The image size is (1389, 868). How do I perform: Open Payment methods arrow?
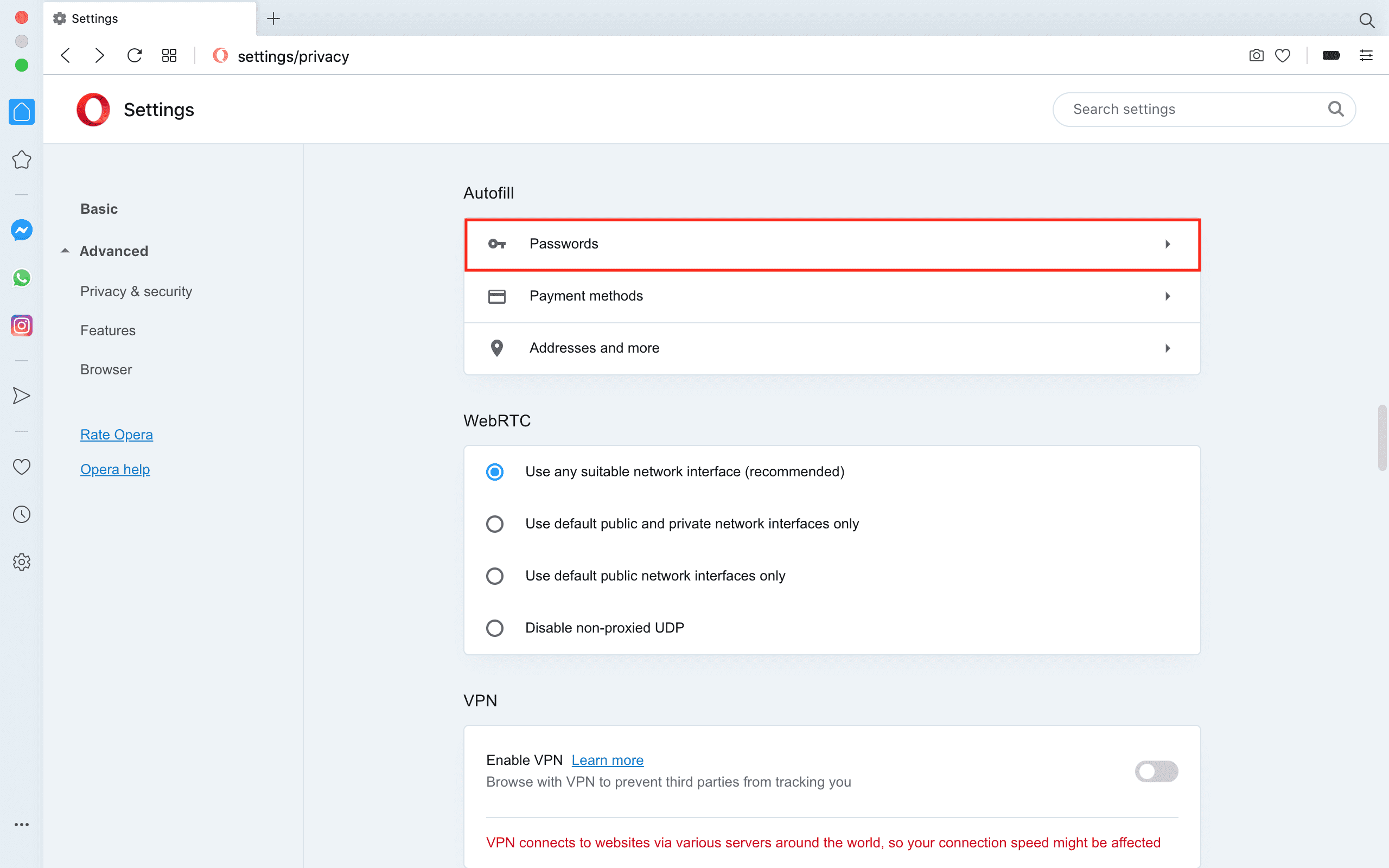click(1168, 296)
